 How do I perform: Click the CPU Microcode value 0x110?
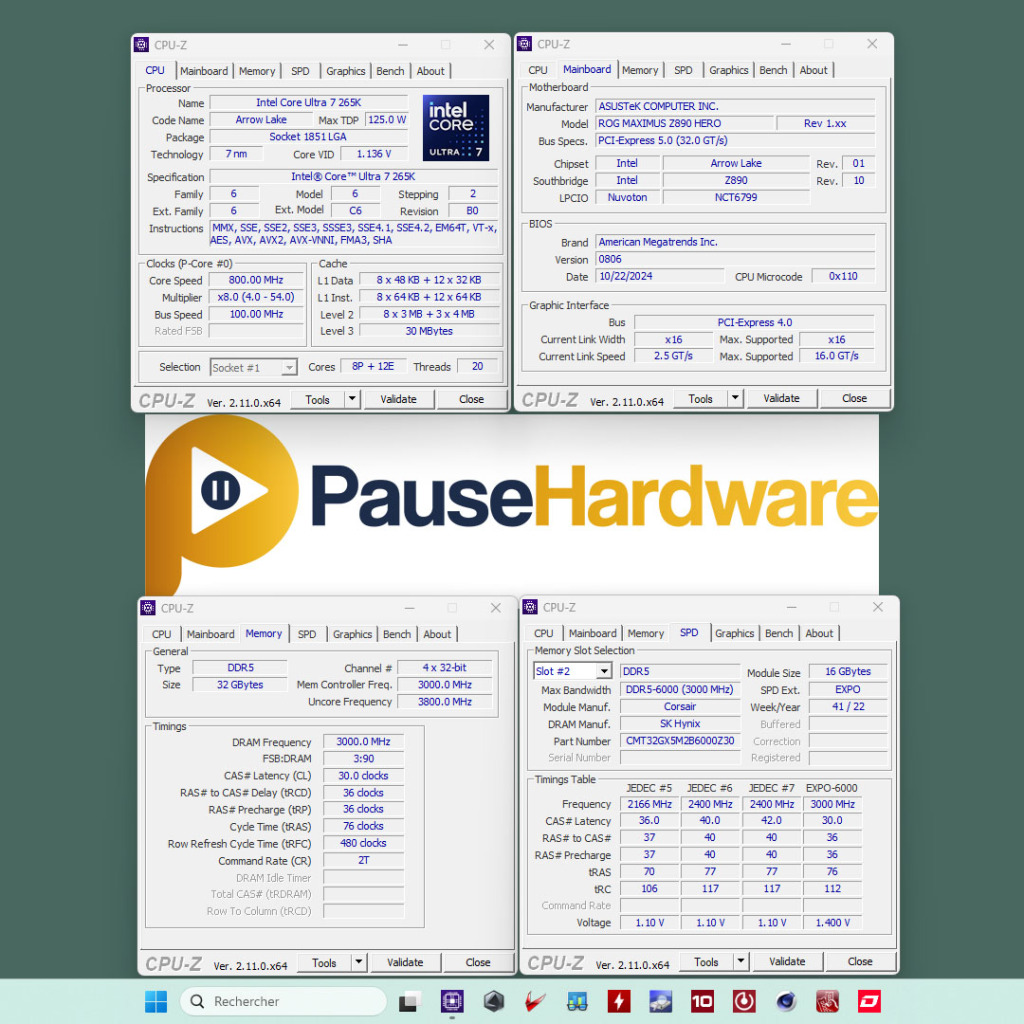[843, 276]
